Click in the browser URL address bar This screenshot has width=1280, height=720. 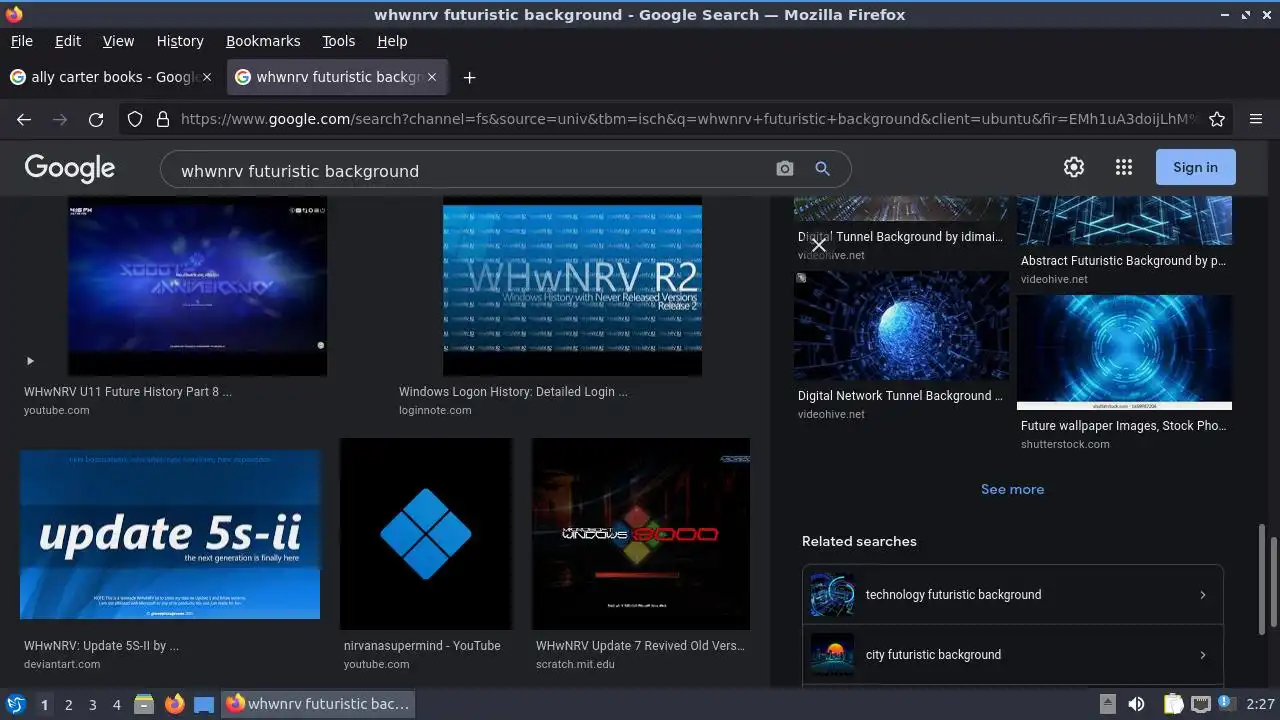click(688, 119)
